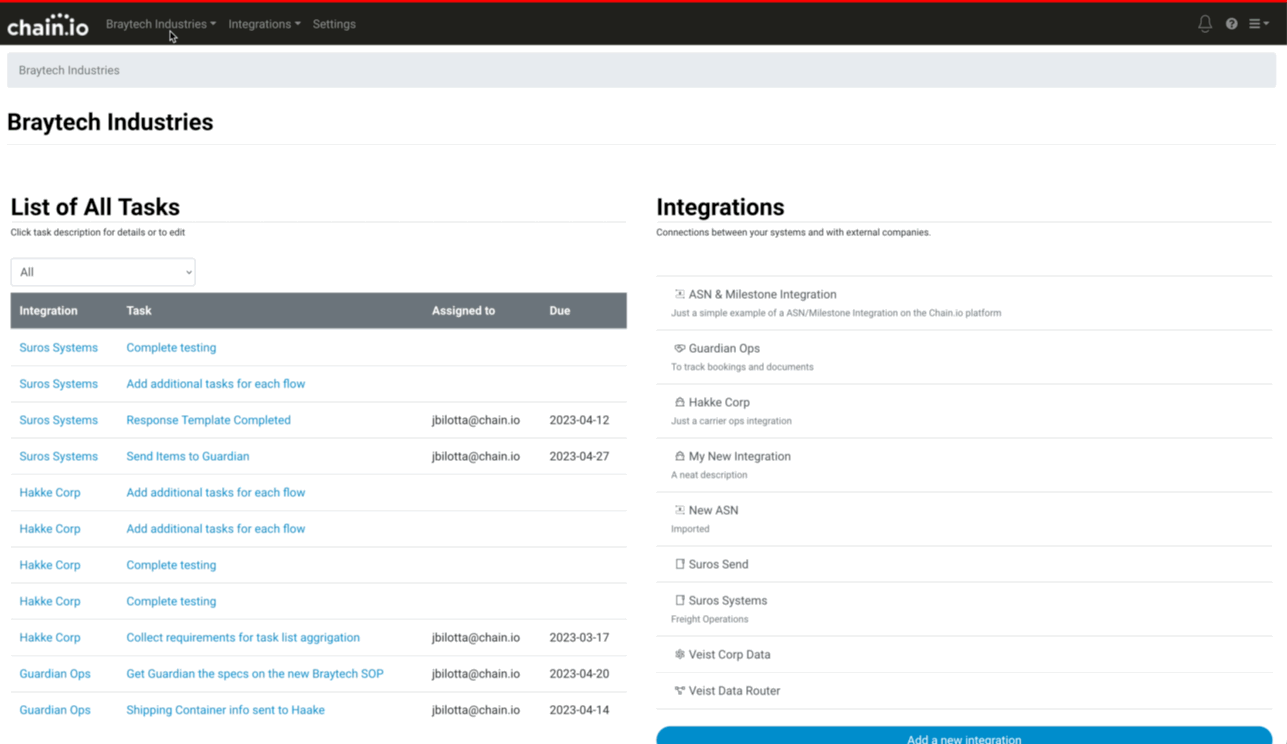Open Response Template Completed task
1287x744 pixels.
pos(208,420)
